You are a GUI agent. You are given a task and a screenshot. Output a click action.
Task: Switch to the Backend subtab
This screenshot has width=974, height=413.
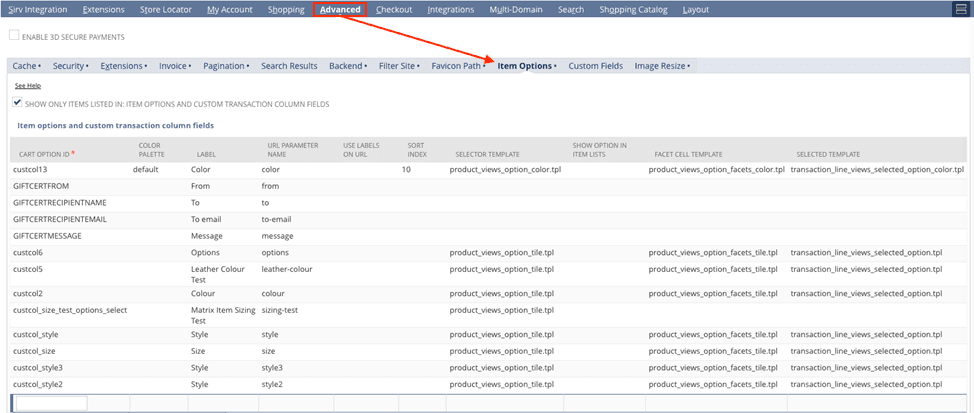pyautogui.click(x=348, y=66)
